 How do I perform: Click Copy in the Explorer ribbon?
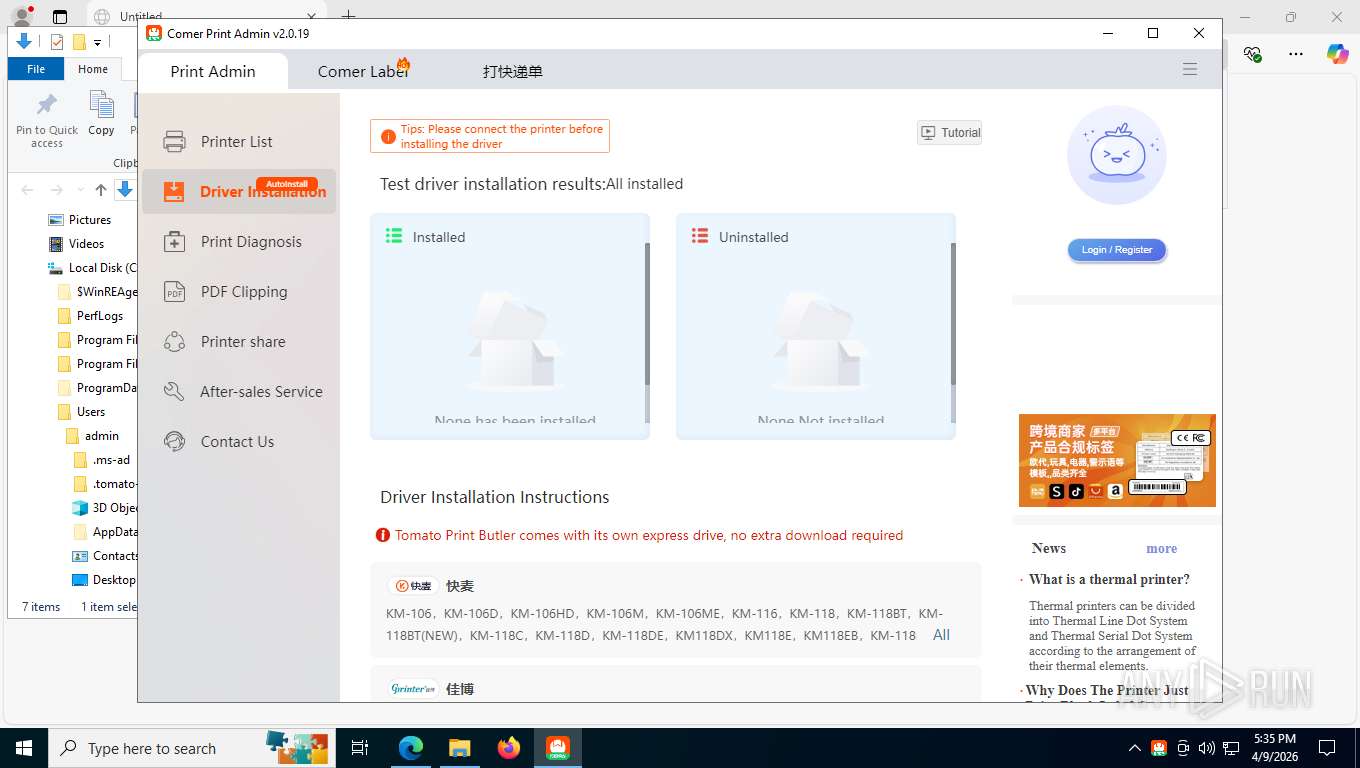pyautogui.click(x=101, y=114)
